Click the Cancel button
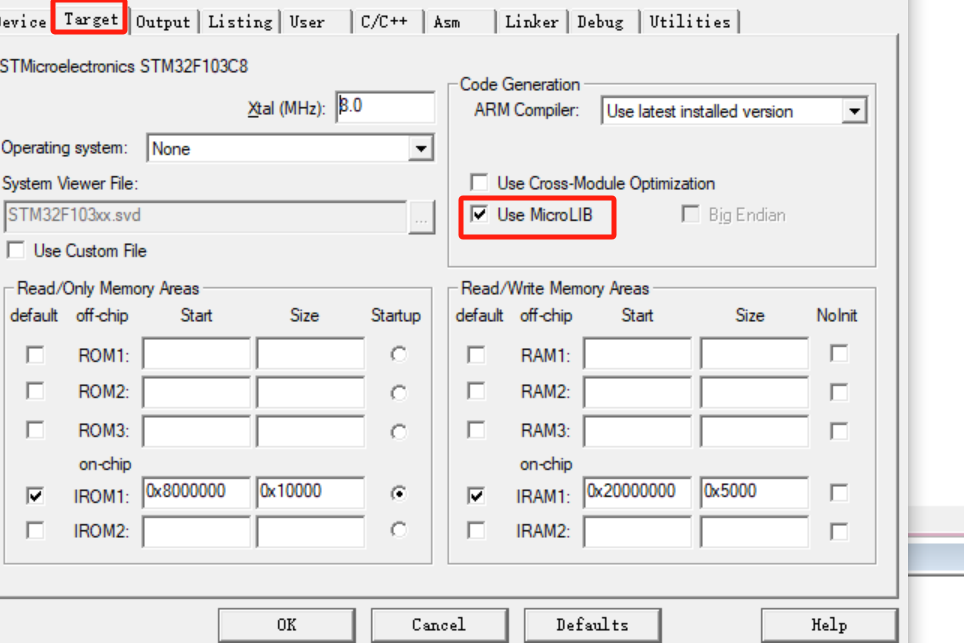 (x=439, y=625)
